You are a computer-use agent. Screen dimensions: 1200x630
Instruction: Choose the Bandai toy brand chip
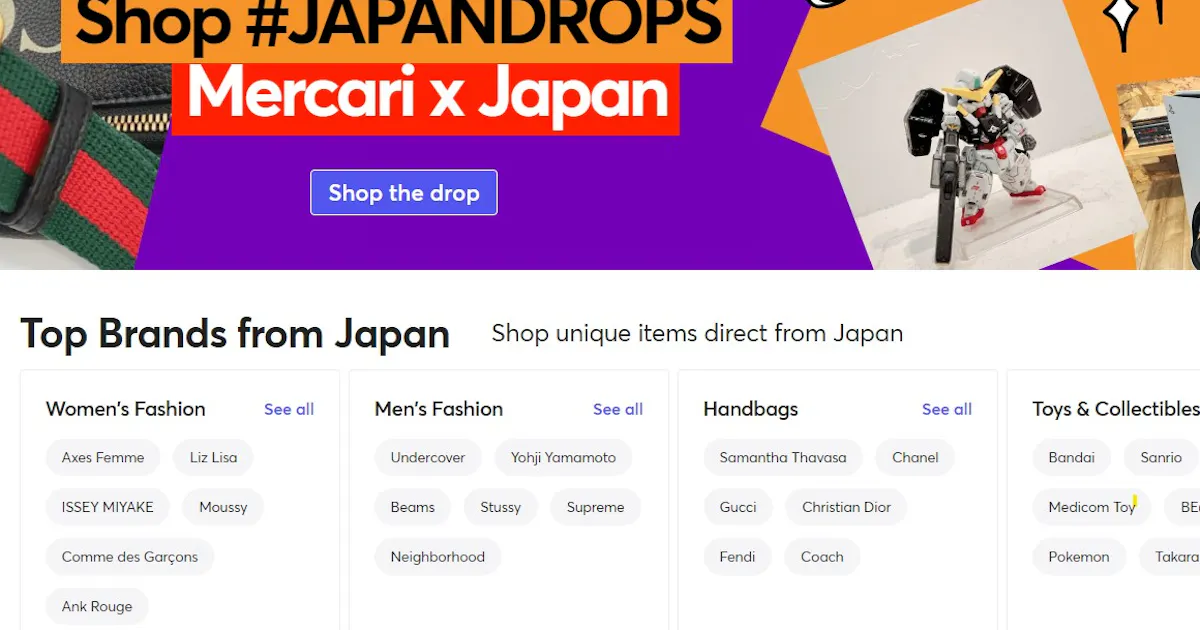1072,458
